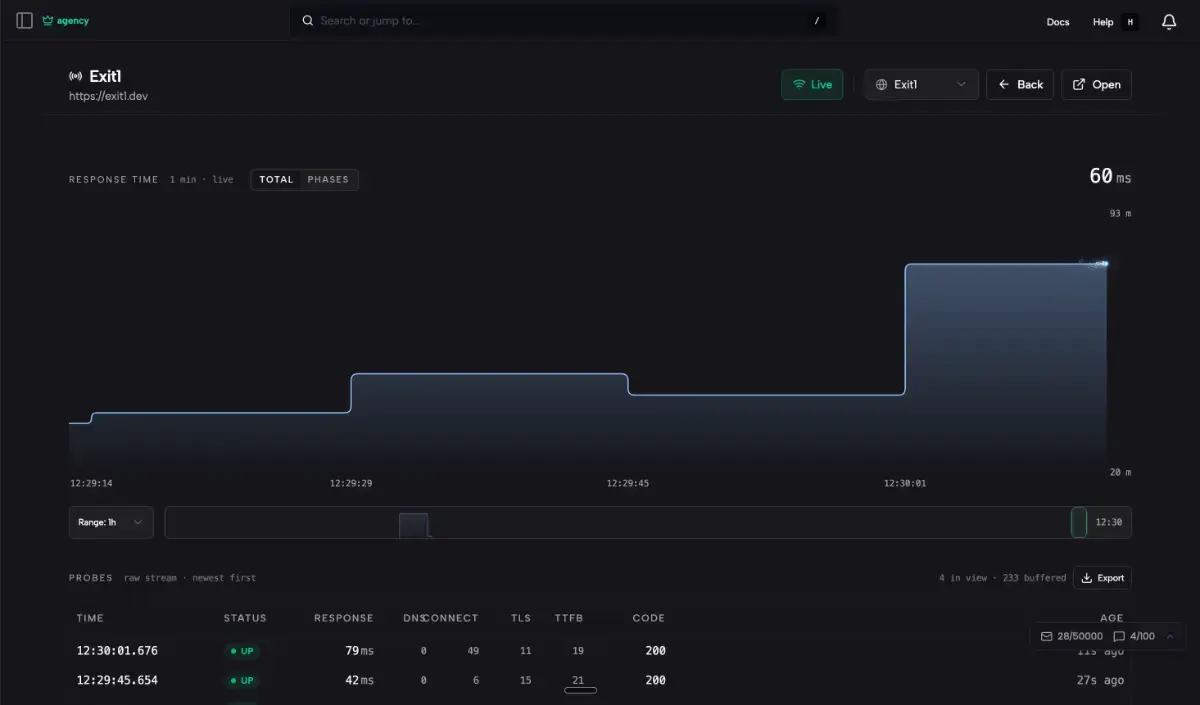This screenshot has width=1200, height=705.
Task: Click the RESPONSE column header
Action: [x=343, y=618]
